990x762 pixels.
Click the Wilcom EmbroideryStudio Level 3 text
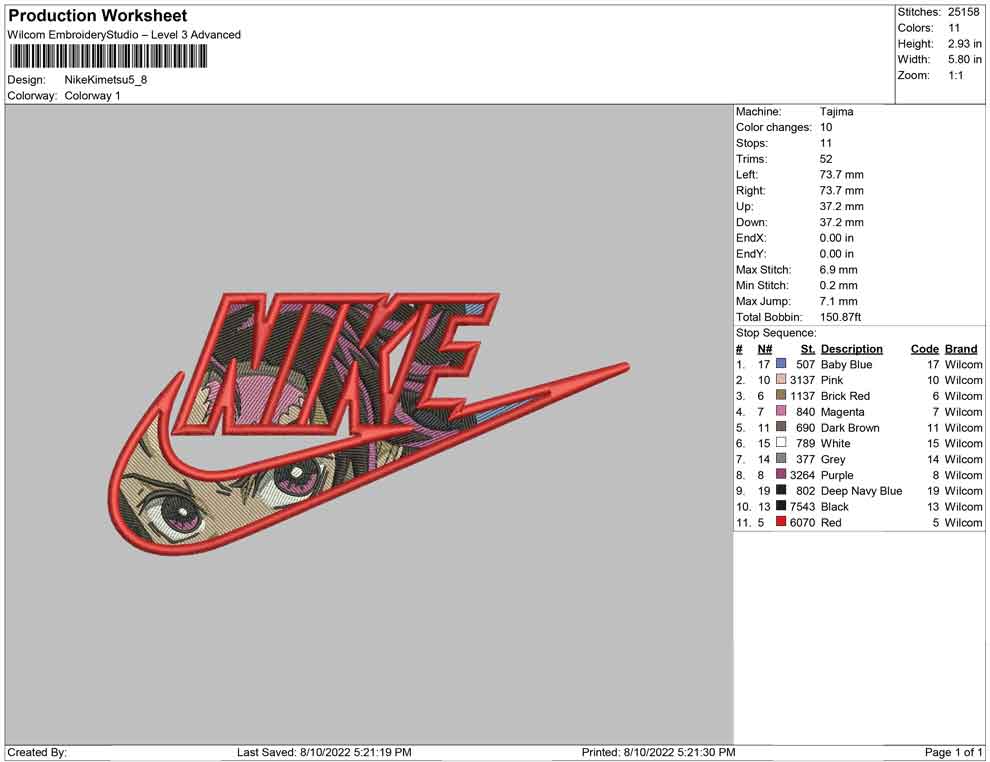point(124,35)
